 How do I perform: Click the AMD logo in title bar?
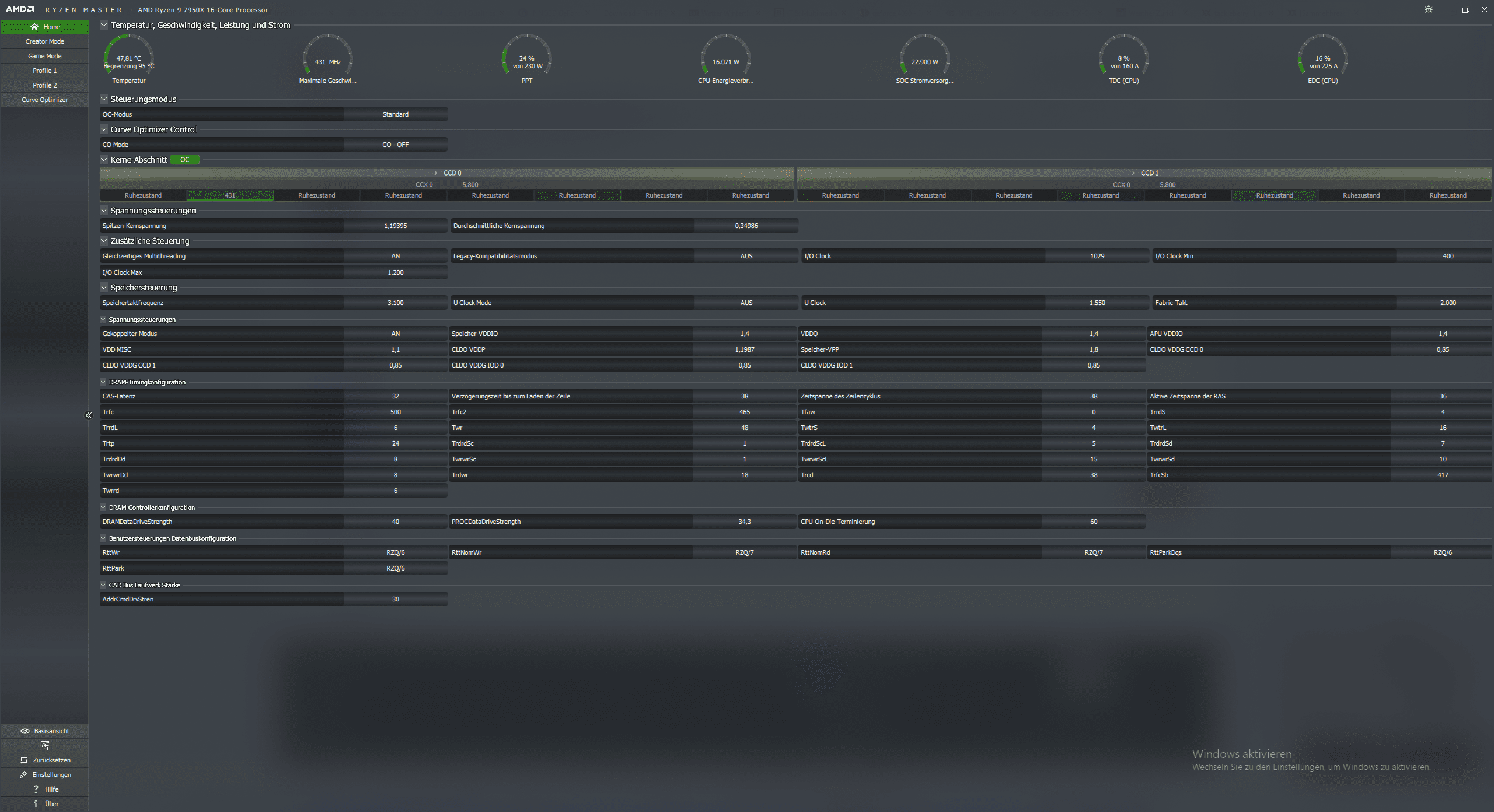[x=20, y=9]
